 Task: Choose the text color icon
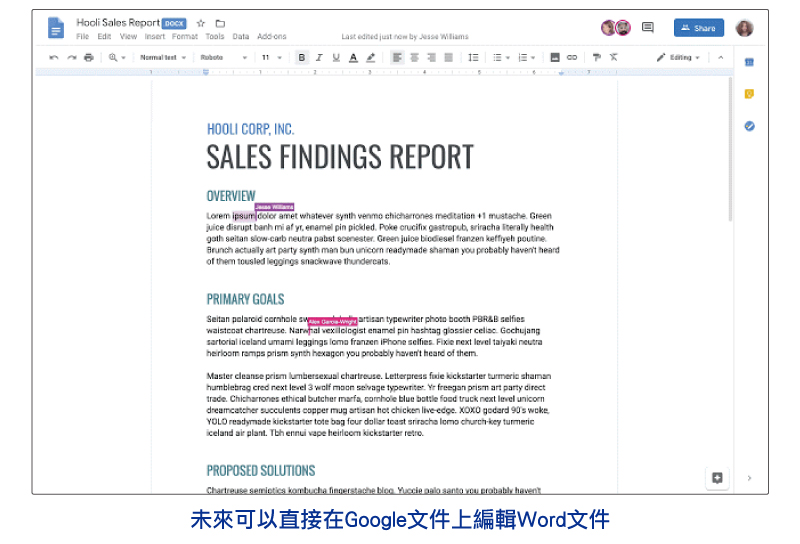[353, 58]
